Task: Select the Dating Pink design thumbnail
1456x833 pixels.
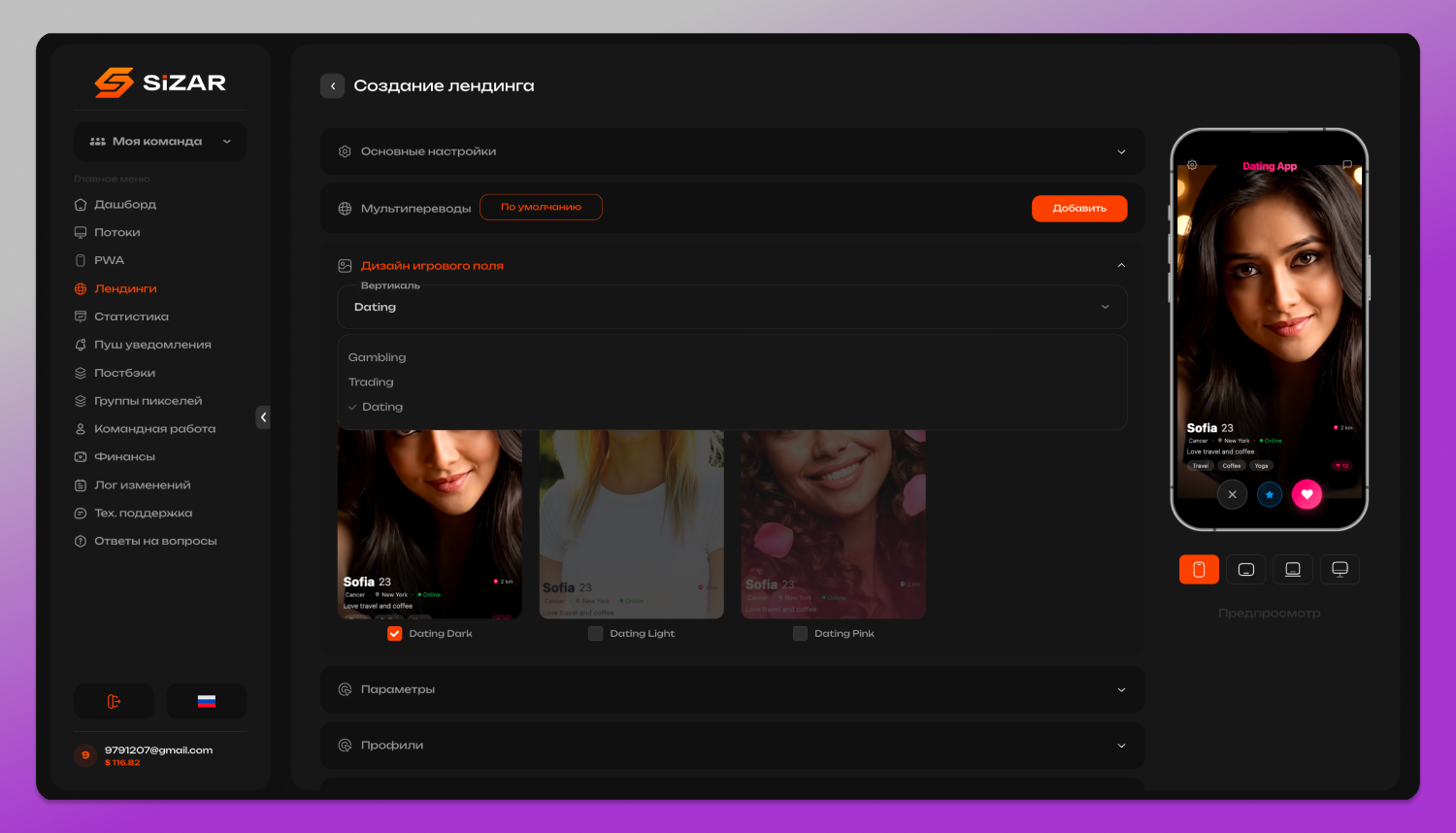Action: (x=834, y=524)
